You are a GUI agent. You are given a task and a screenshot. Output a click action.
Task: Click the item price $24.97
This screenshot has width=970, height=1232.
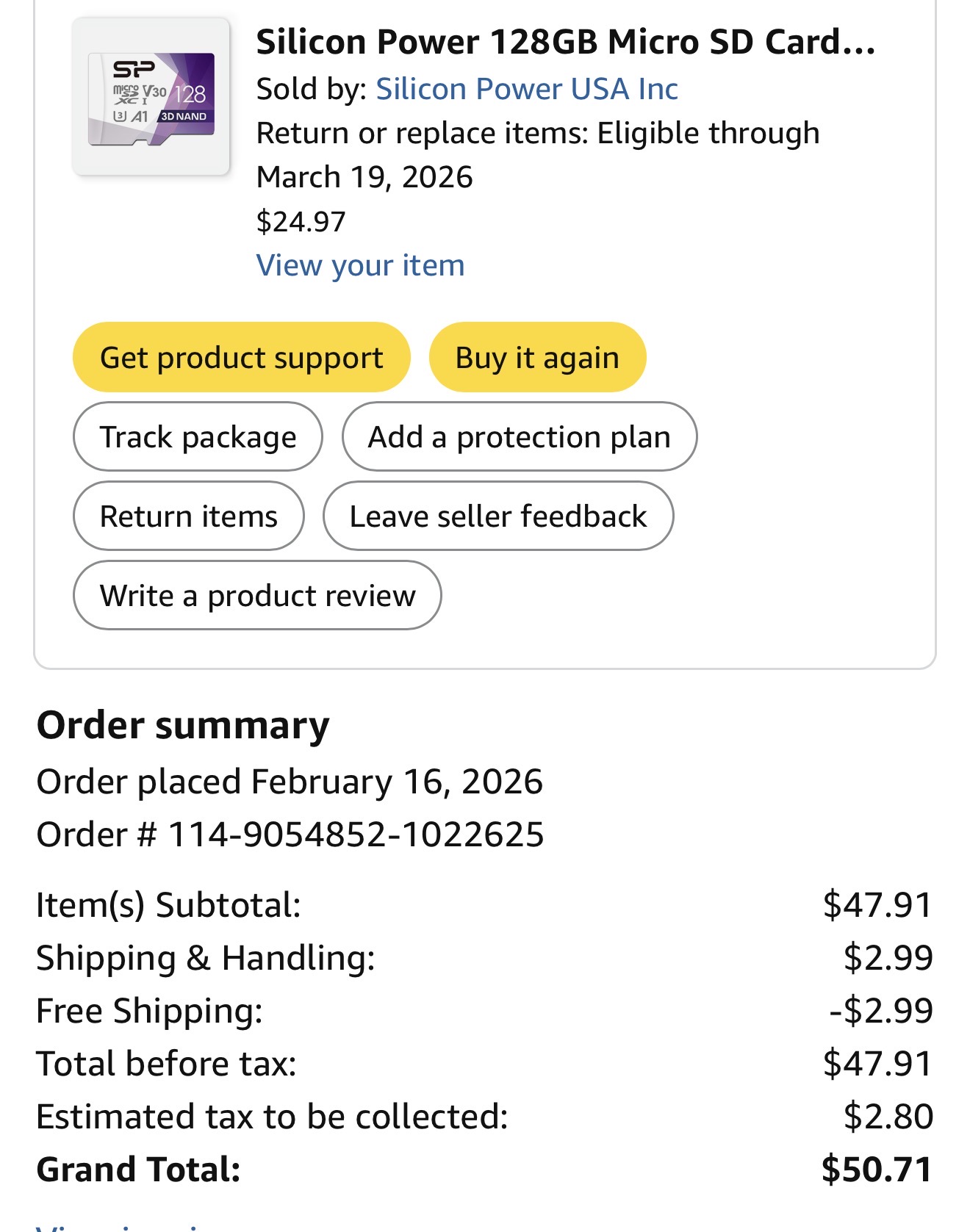click(x=301, y=221)
